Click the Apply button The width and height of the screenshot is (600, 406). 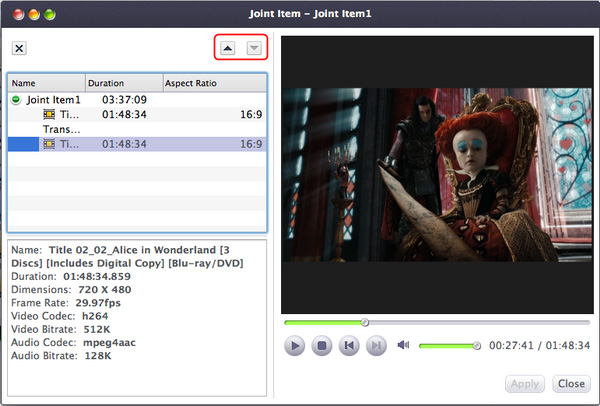pyautogui.click(x=525, y=383)
